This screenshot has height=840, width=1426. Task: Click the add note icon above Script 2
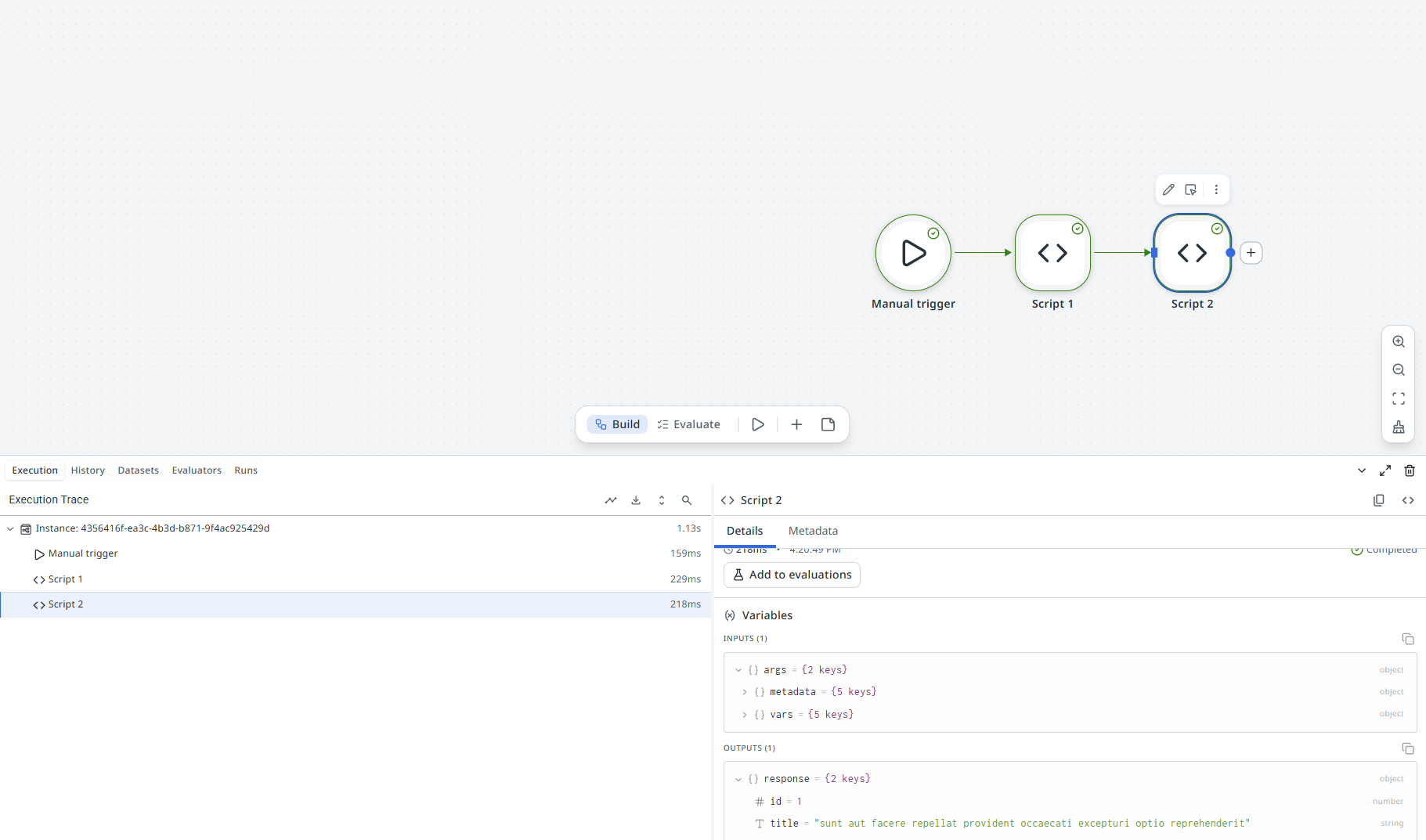(x=1191, y=189)
